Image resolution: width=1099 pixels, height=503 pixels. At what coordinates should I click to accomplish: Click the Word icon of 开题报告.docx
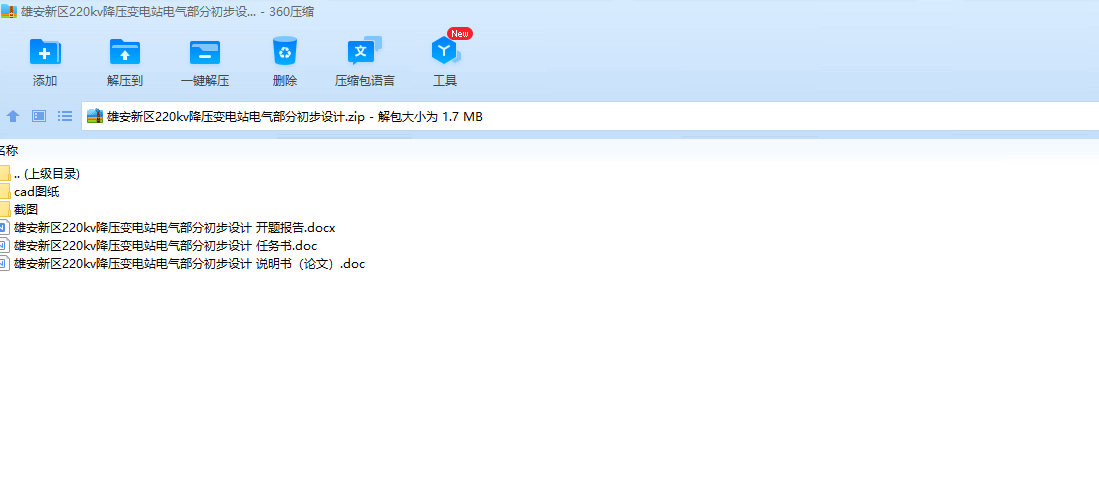pyautogui.click(x=5, y=228)
